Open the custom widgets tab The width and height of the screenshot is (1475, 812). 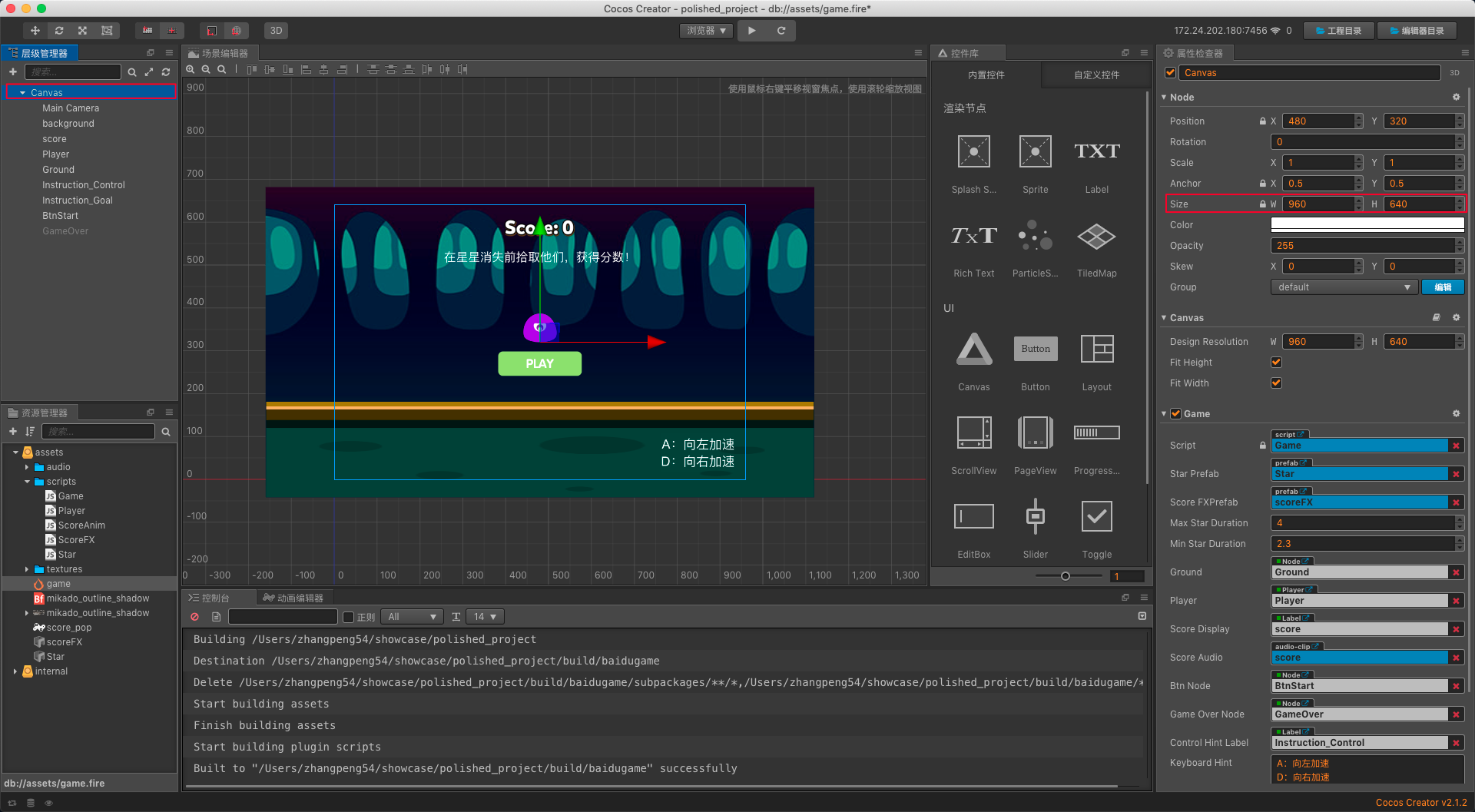[x=1096, y=75]
